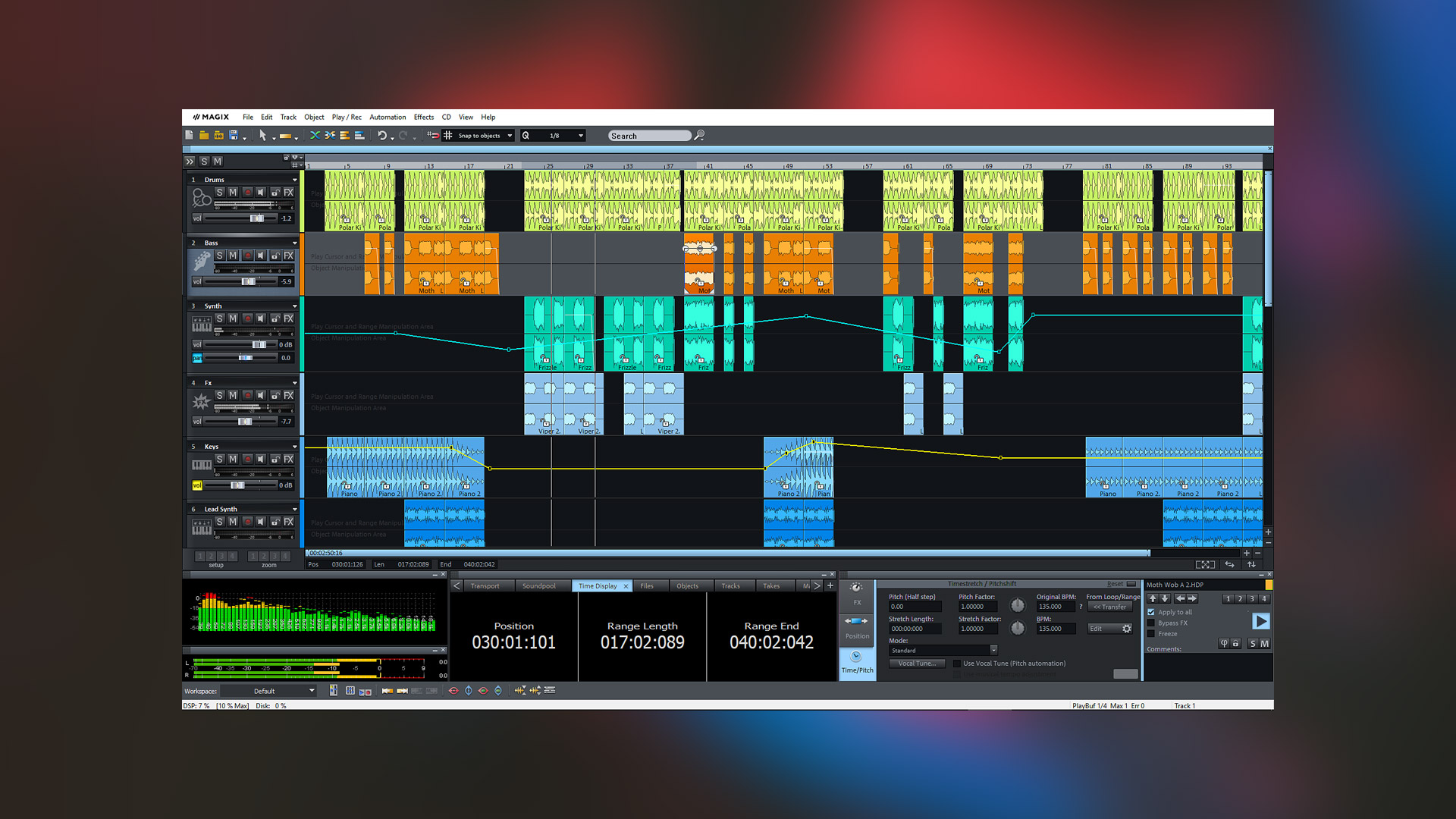Open FX on the Drums track
Image resolution: width=1456 pixels, height=819 pixels.
[x=288, y=190]
